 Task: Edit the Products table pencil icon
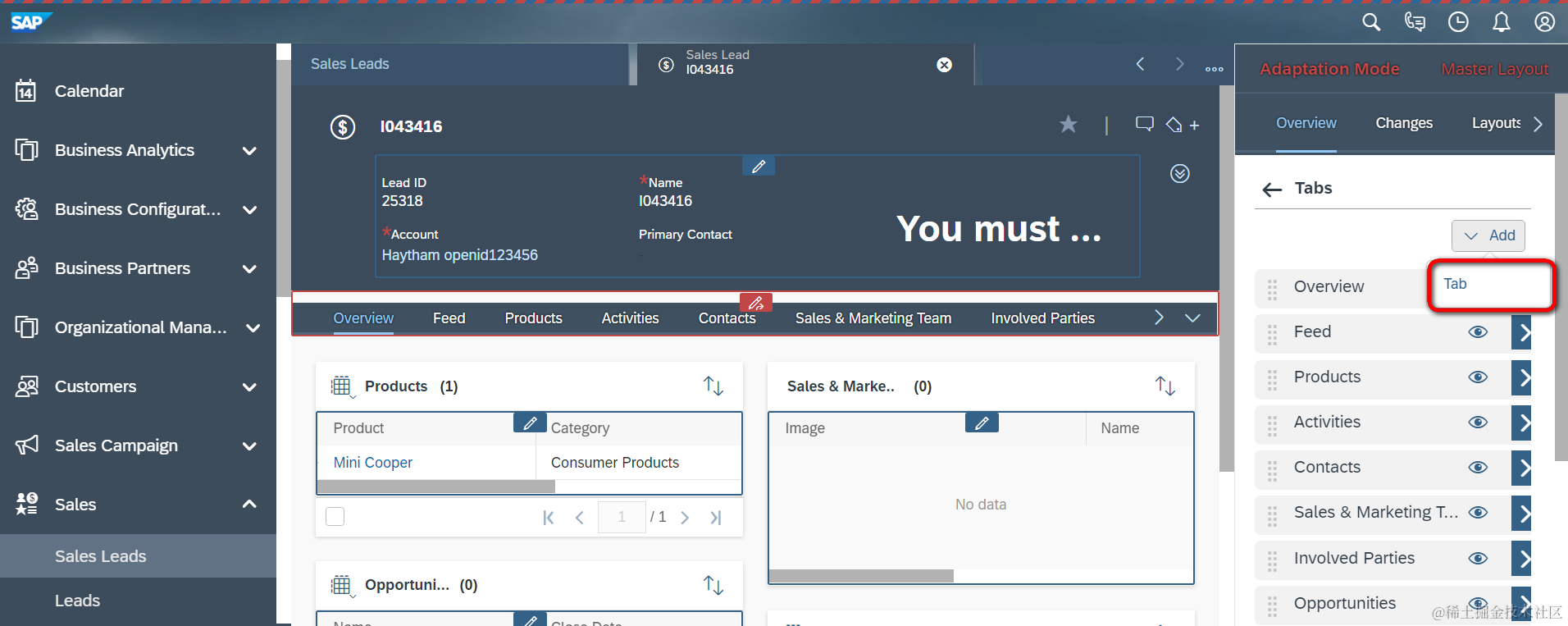pyautogui.click(x=530, y=423)
